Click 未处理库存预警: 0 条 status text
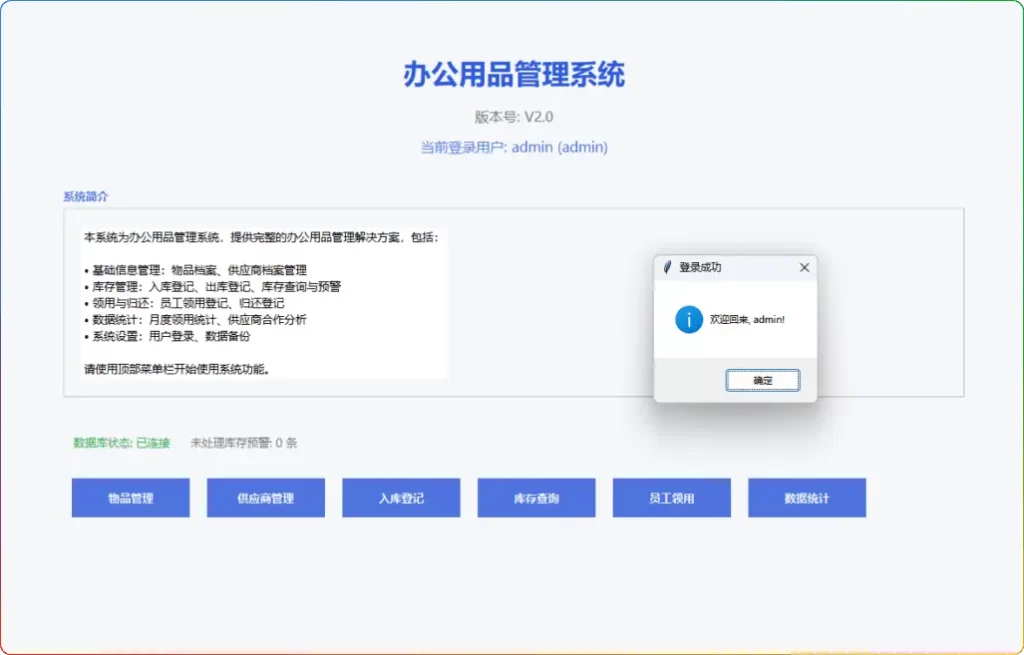The width and height of the screenshot is (1024, 655). pos(243,443)
